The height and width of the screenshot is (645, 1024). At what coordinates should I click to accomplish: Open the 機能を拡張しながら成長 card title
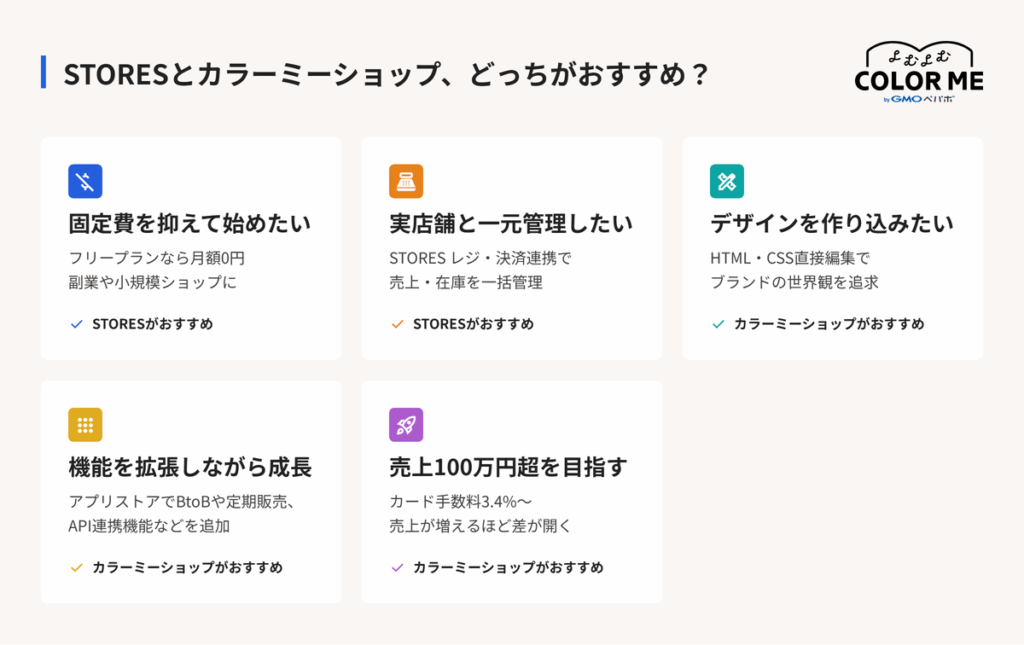tap(190, 467)
